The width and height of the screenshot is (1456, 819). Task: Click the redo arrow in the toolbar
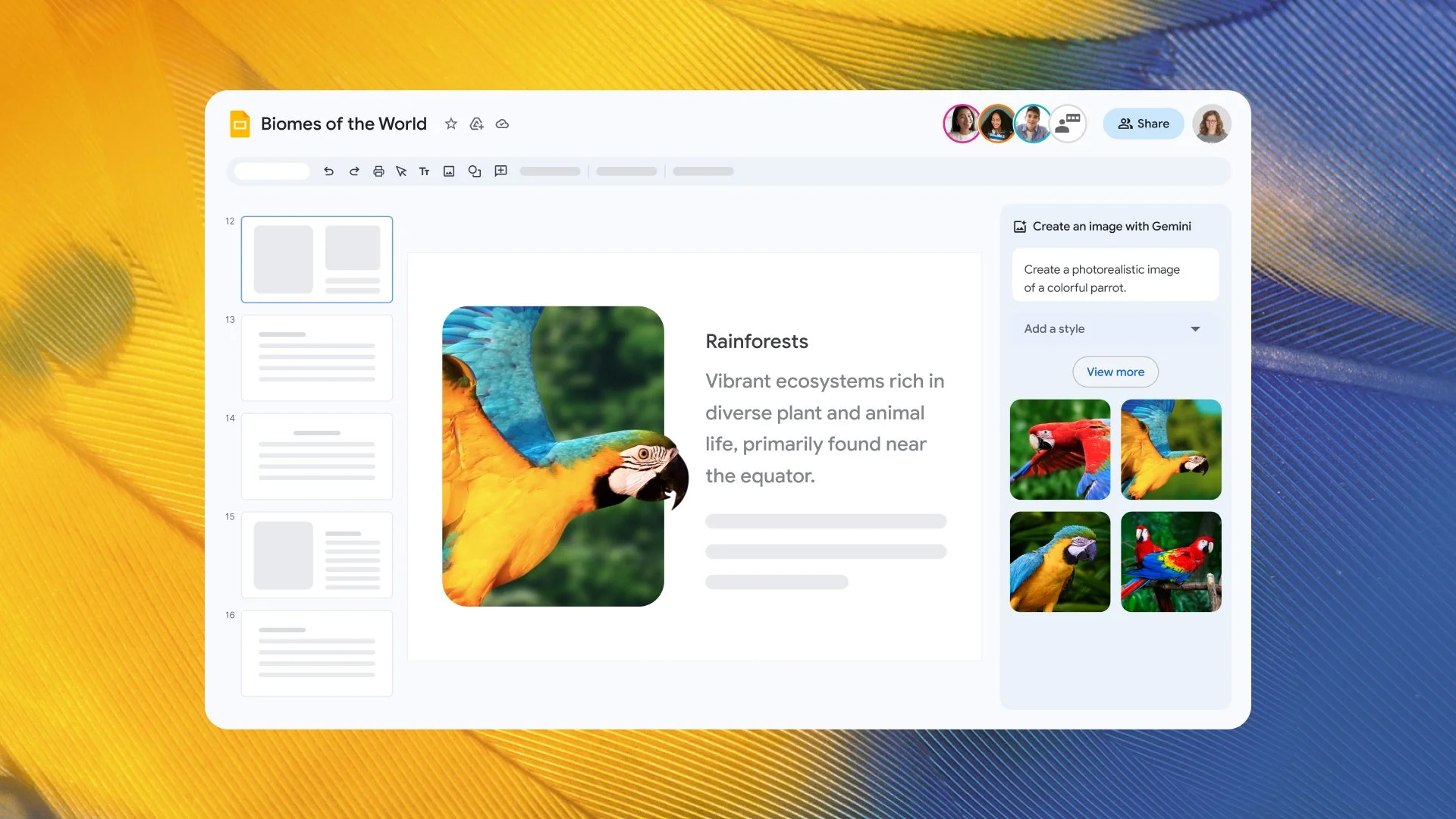point(354,171)
